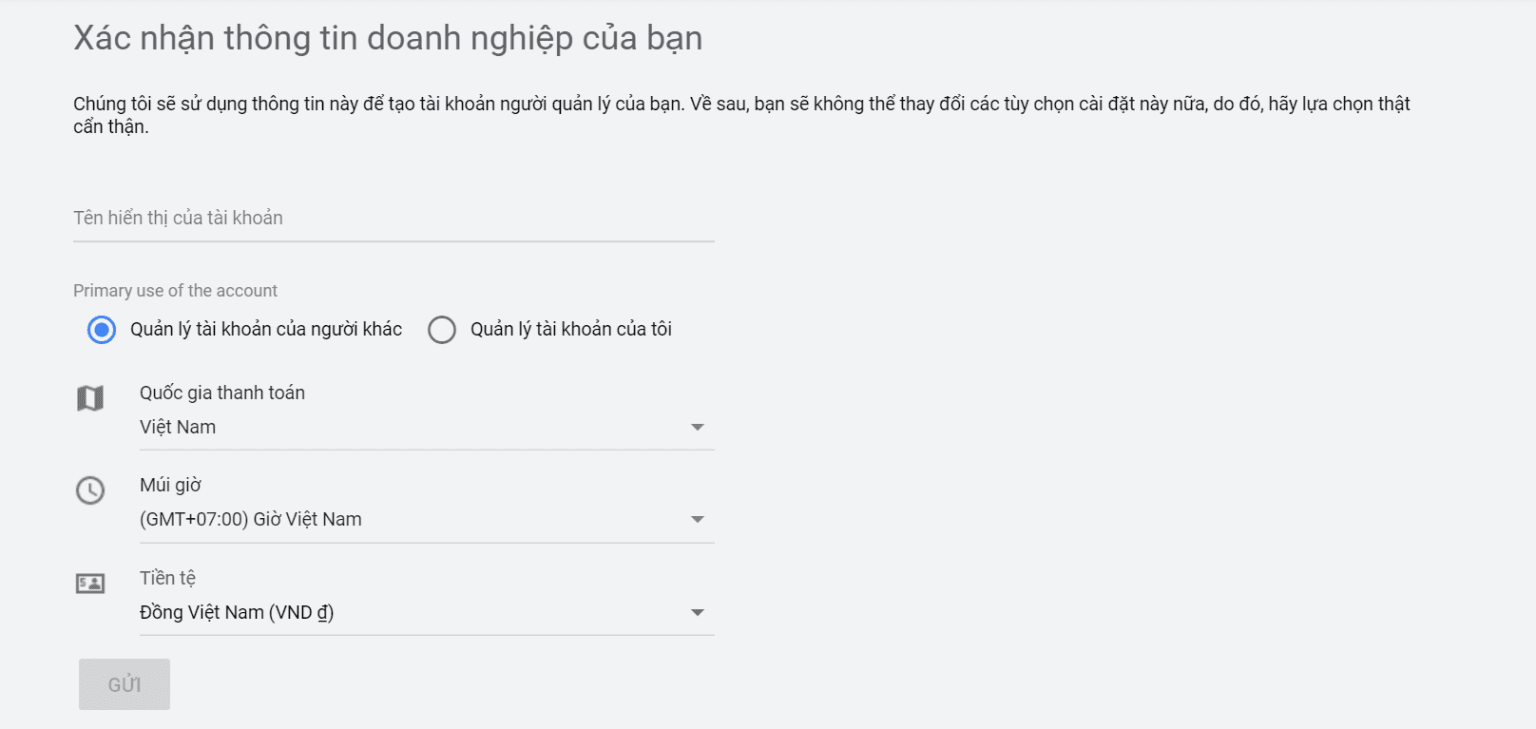Expand the currency dropdown arrow
1536x729 pixels.
tap(697, 613)
